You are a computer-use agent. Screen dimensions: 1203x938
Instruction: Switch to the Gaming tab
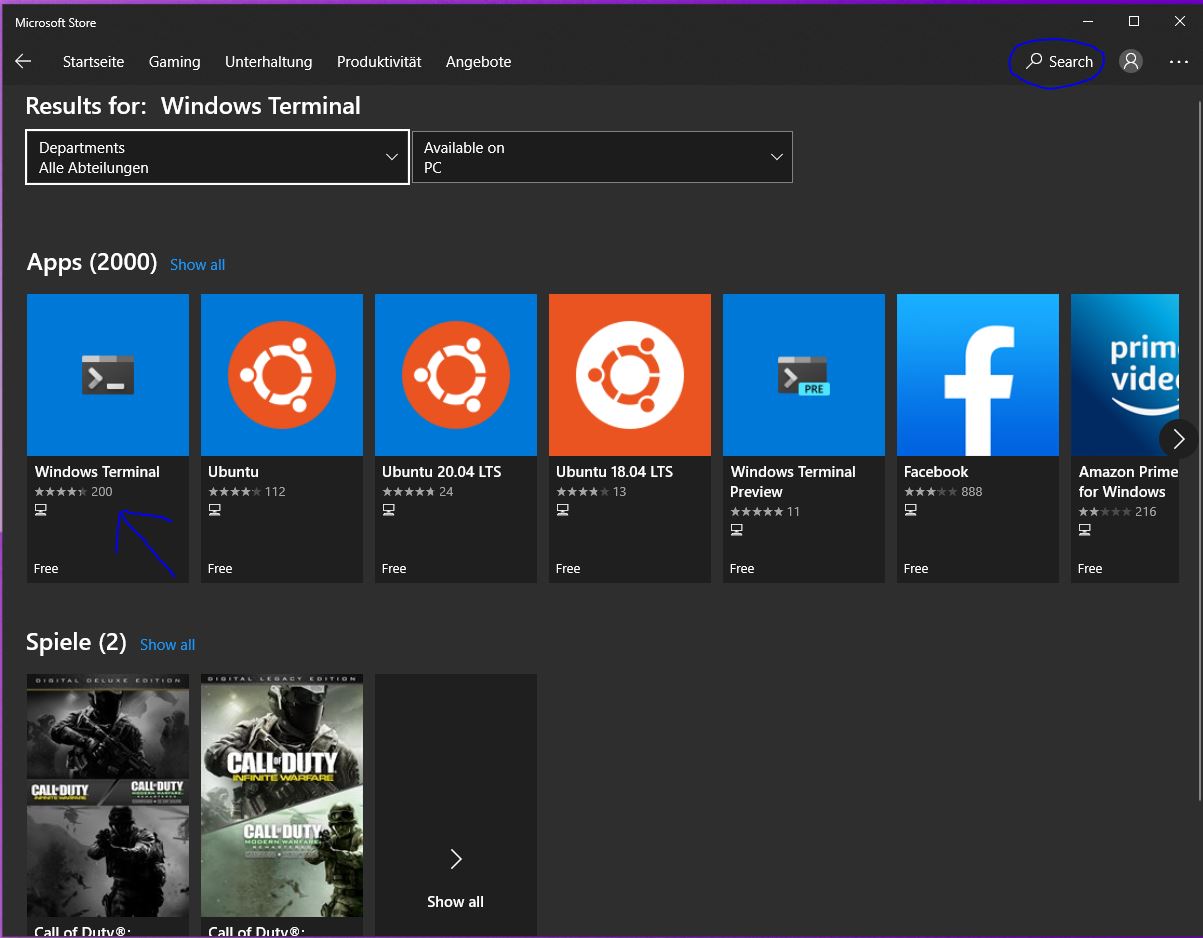(x=175, y=61)
